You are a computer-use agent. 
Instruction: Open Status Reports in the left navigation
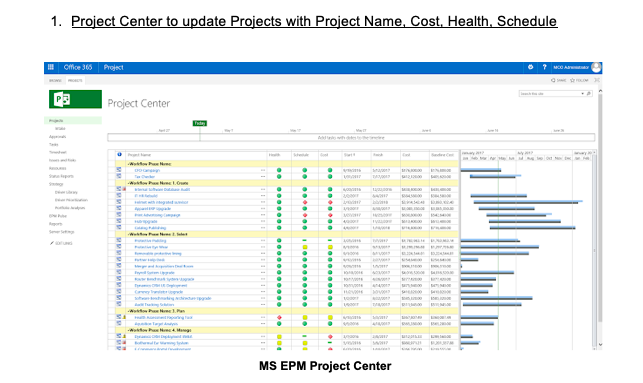click(62, 176)
